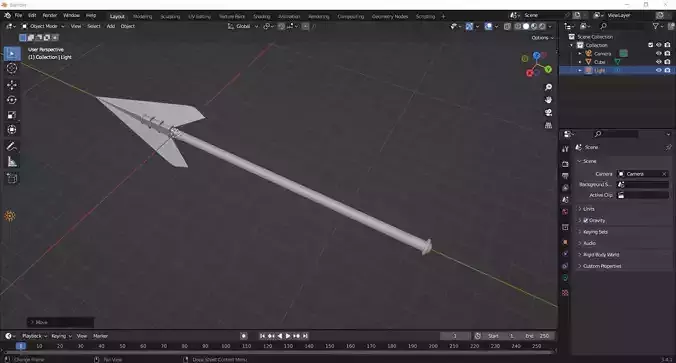
Task: Click the Z axis gizmo ball
Action: pos(536,56)
